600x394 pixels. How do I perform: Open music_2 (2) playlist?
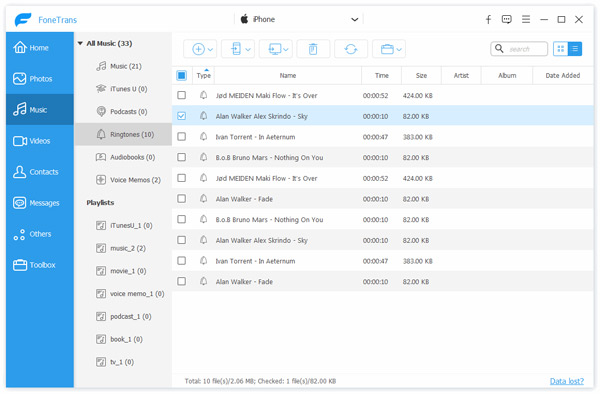(x=123, y=248)
